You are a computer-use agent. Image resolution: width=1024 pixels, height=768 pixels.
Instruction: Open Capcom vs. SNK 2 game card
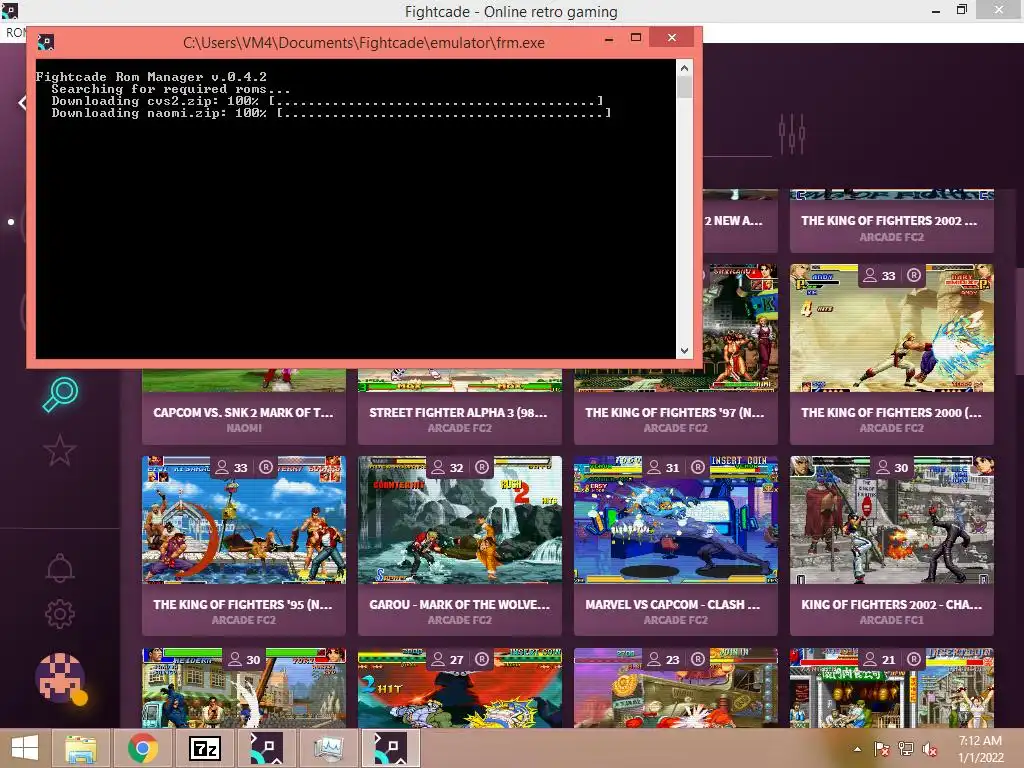[x=244, y=406]
